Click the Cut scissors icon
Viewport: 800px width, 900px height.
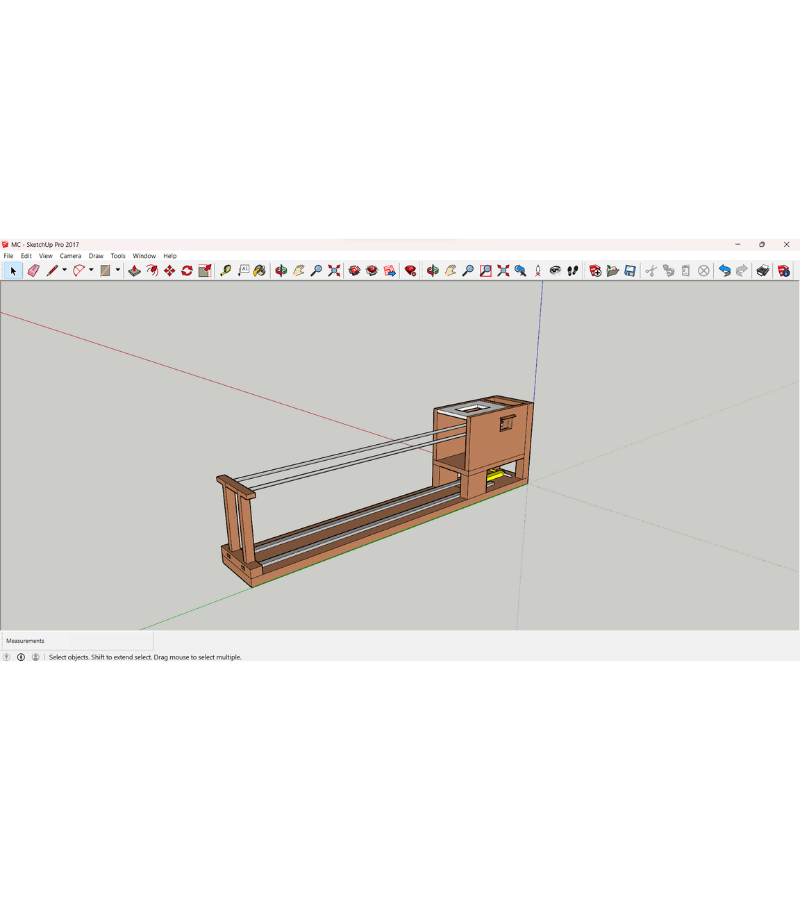click(651, 271)
